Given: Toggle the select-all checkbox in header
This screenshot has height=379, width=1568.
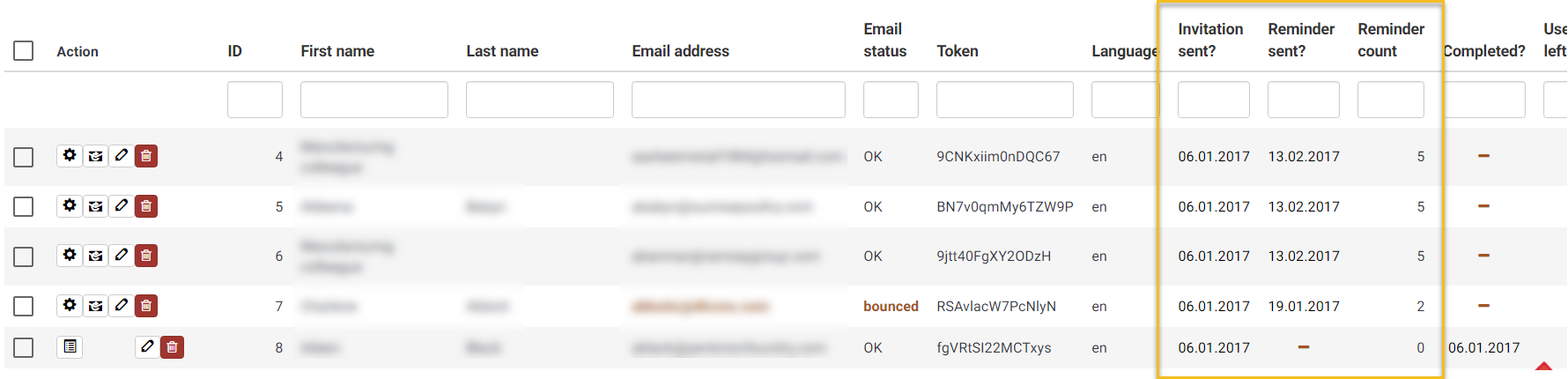Looking at the screenshot, I should (24, 50).
